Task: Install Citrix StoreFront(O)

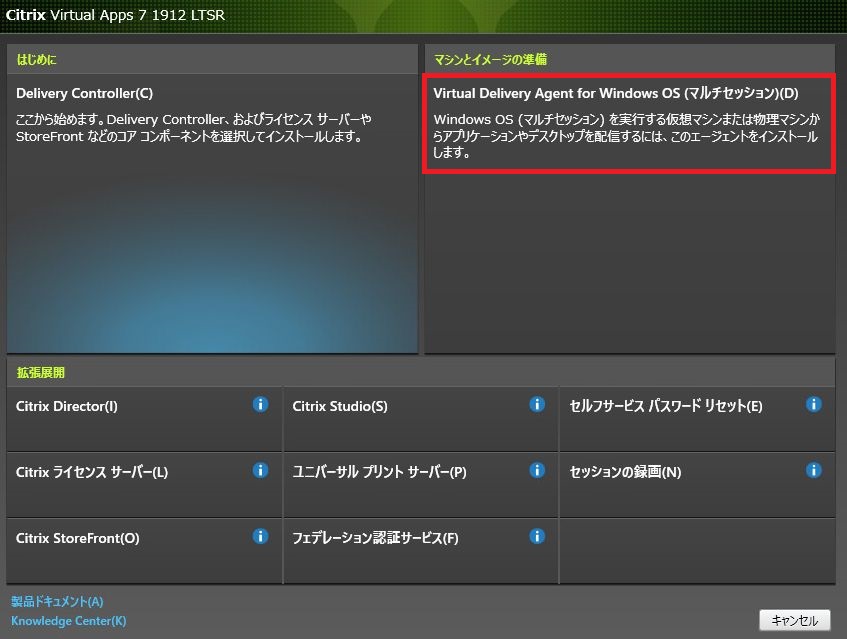Action: click(78, 538)
